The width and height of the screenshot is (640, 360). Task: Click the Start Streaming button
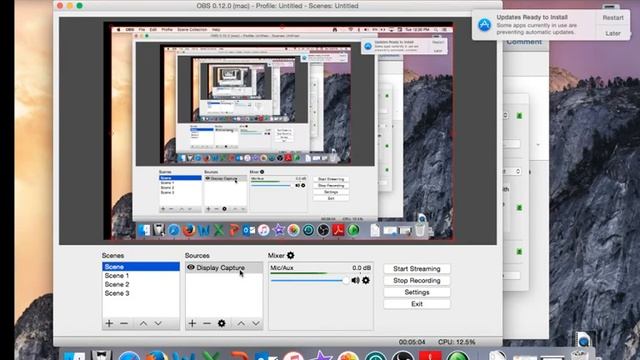click(417, 269)
